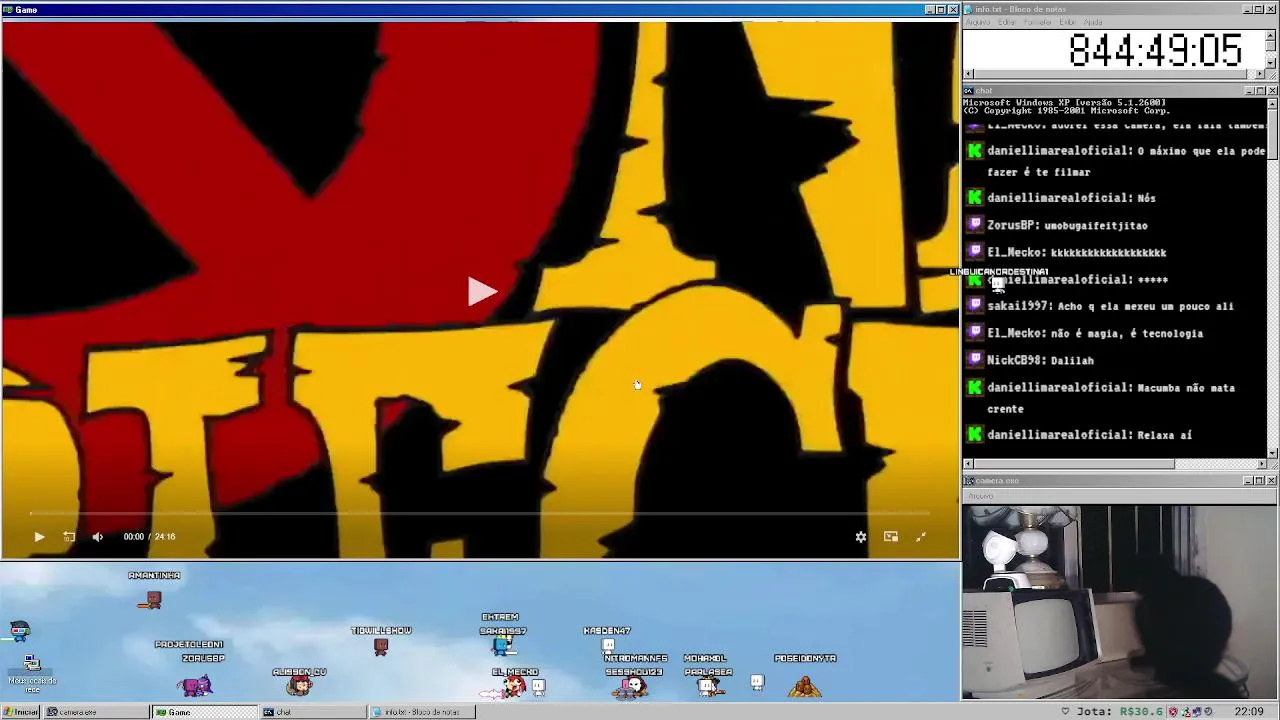Click the notepad horizontal scrollbar right arrow
Image resolution: width=1280 pixels, height=720 pixels.
click(x=1261, y=74)
